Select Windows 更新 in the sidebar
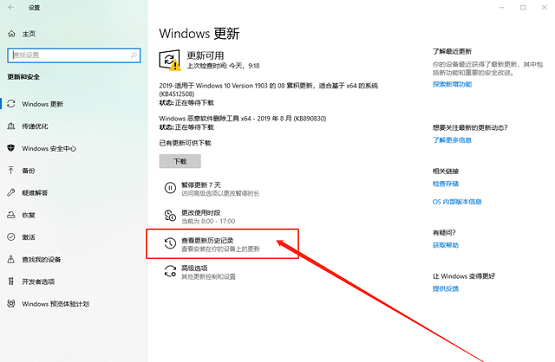This screenshot has height=362, width=555. [x=42, y=104]
